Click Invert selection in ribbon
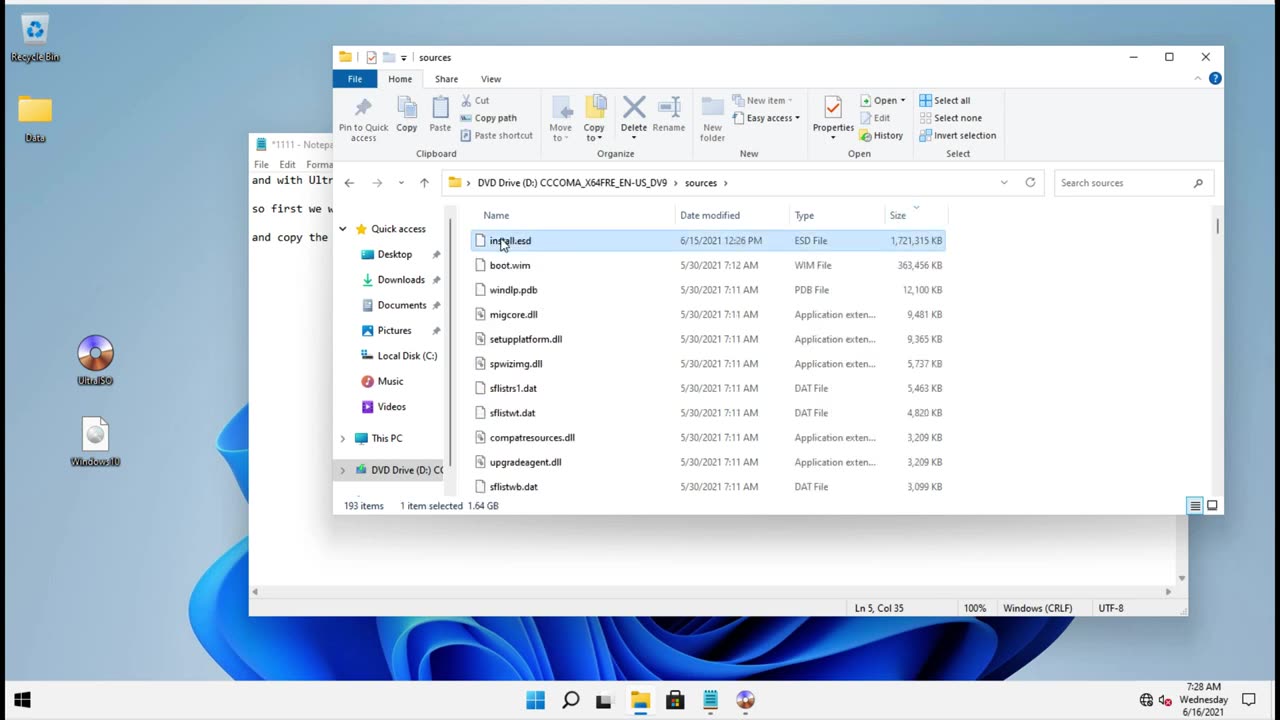The width and height of the screenshot is (1280, 720). click(957, 135)
